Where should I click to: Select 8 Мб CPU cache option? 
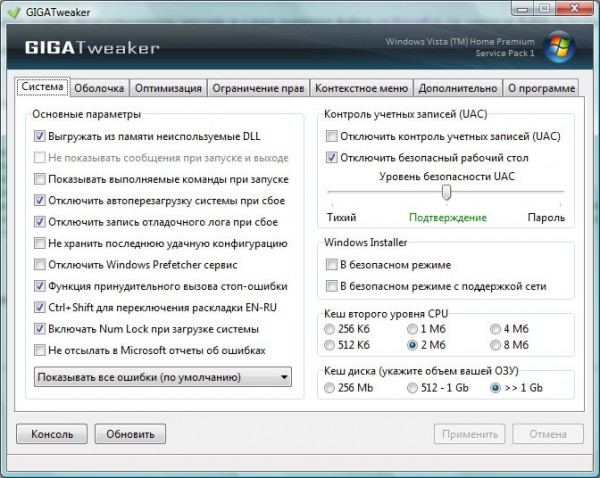(x=496, y=345)
